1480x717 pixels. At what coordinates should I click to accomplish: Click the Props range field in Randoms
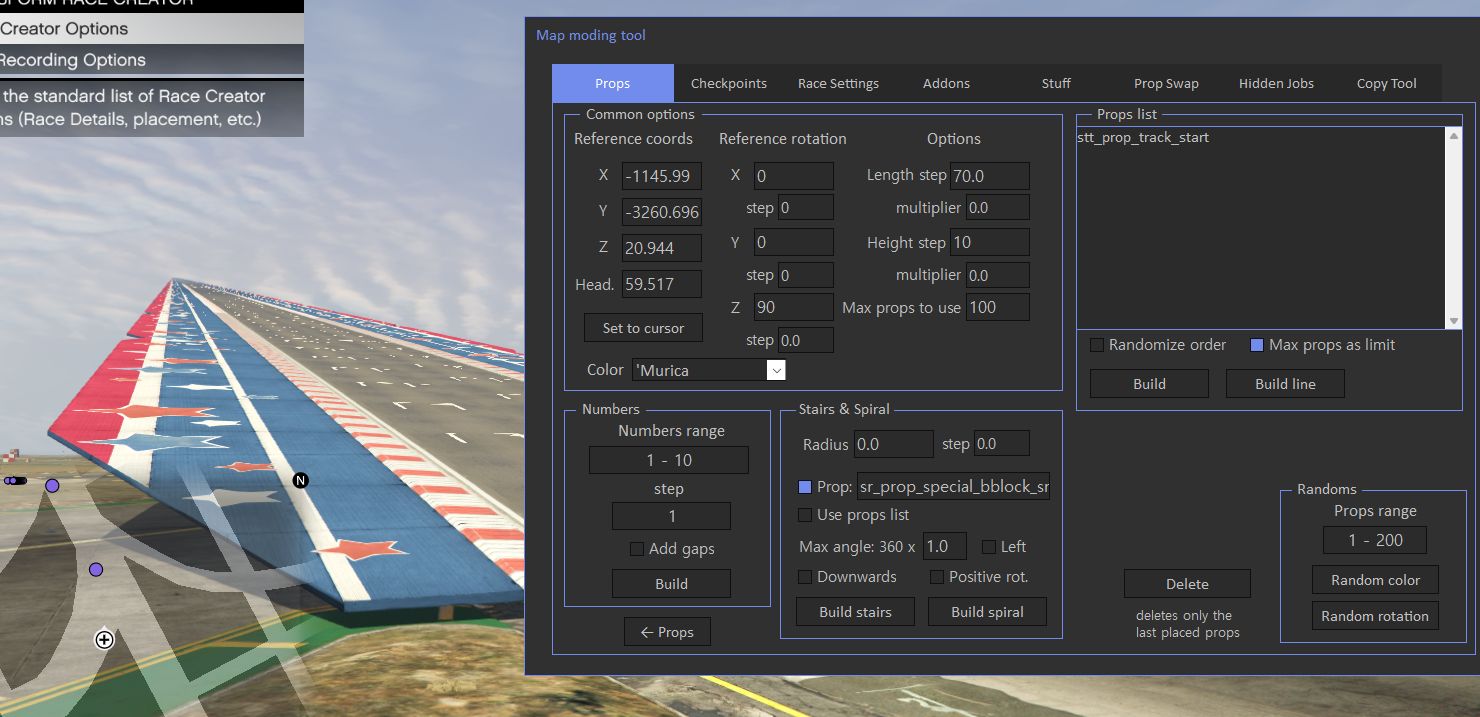(1375, 540)
